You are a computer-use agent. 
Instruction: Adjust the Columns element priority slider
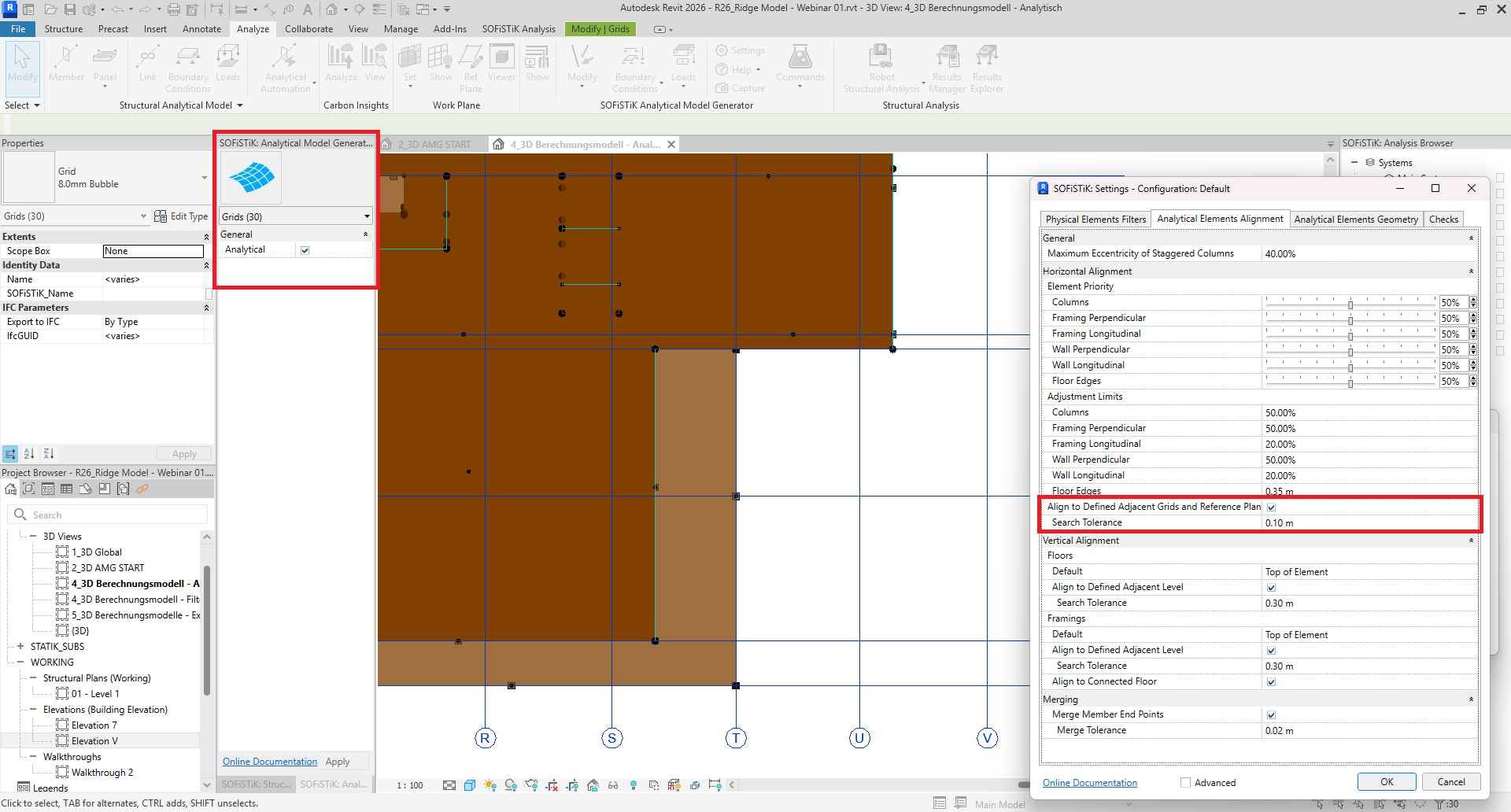1350,303
